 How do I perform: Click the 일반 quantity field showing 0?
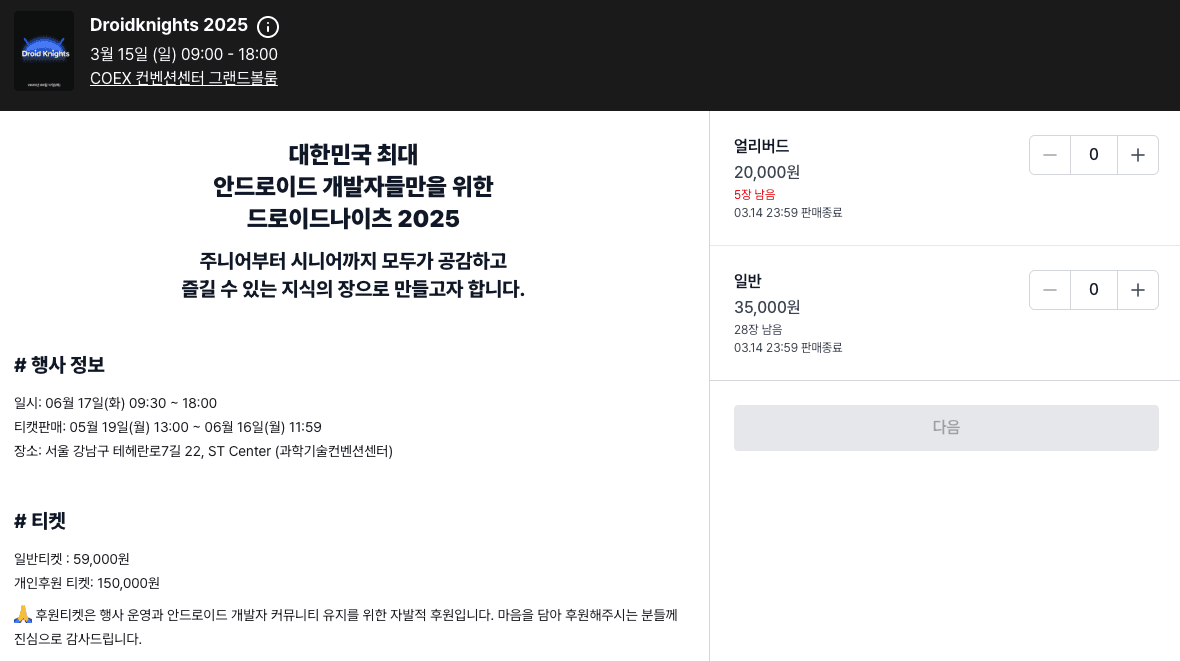(1094, 290)
